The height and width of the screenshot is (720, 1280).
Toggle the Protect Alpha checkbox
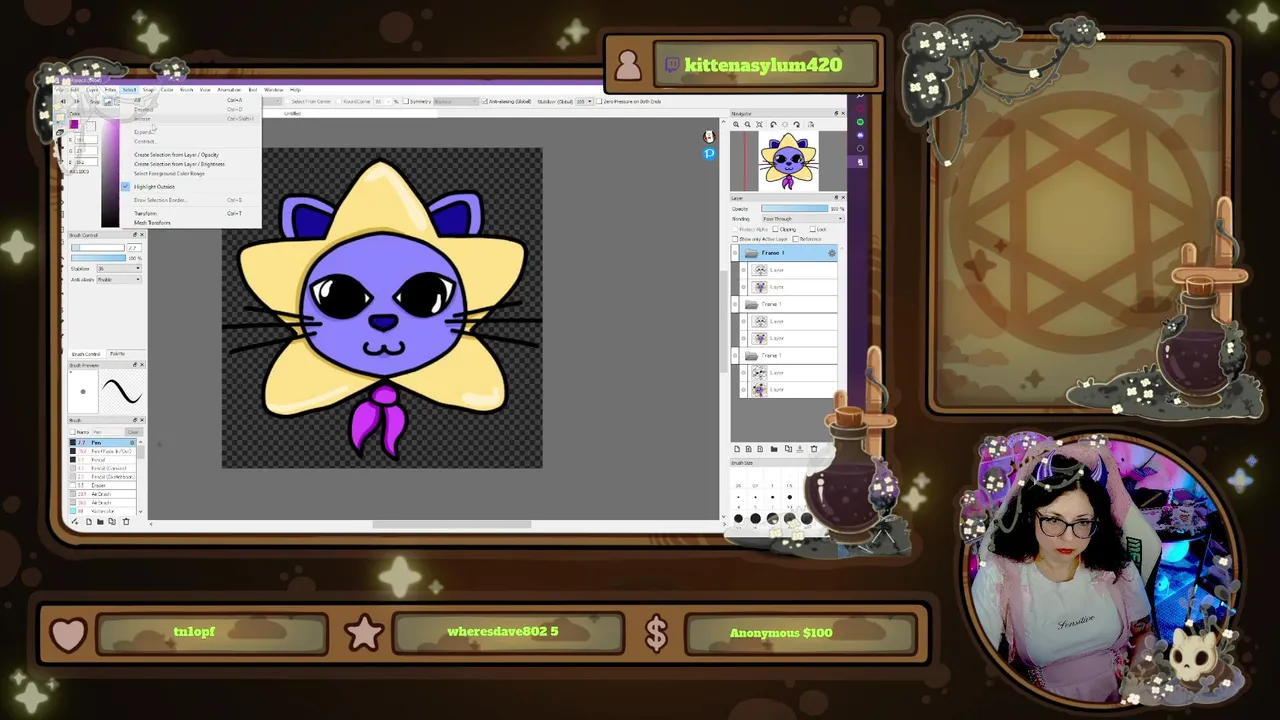(x=735, y=229)
